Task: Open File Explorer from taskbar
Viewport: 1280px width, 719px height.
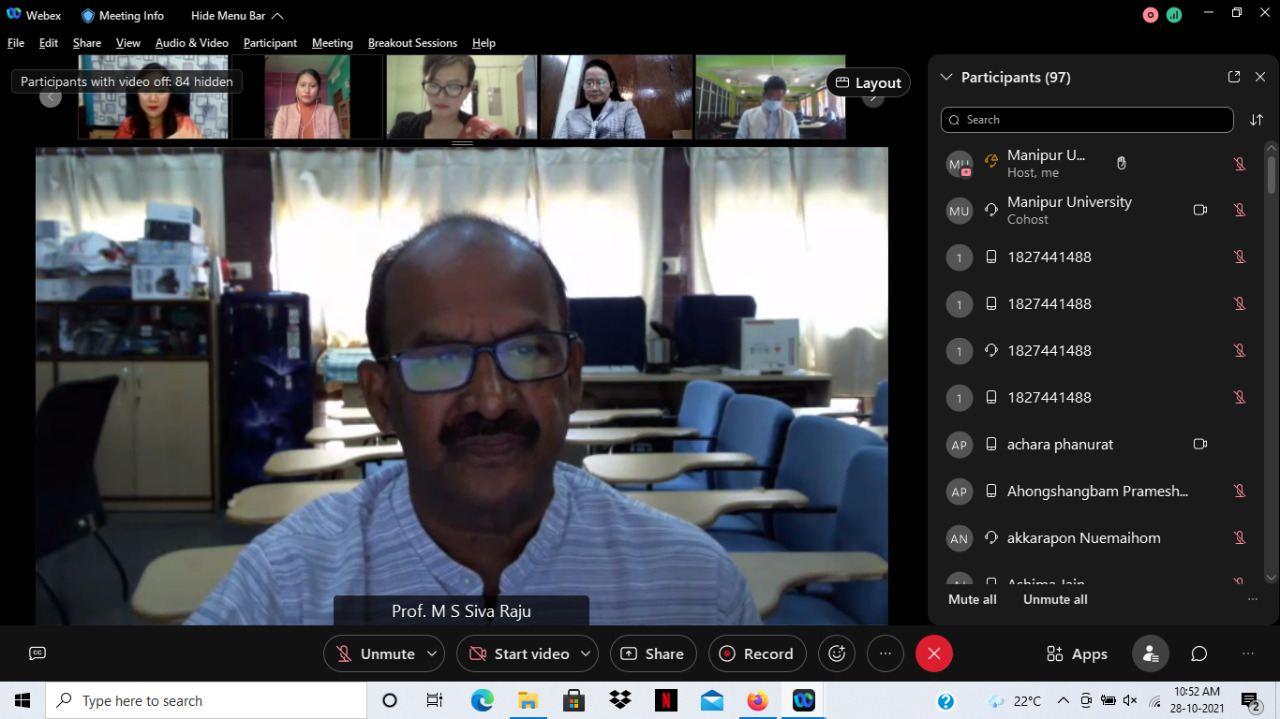Action: 528,701
